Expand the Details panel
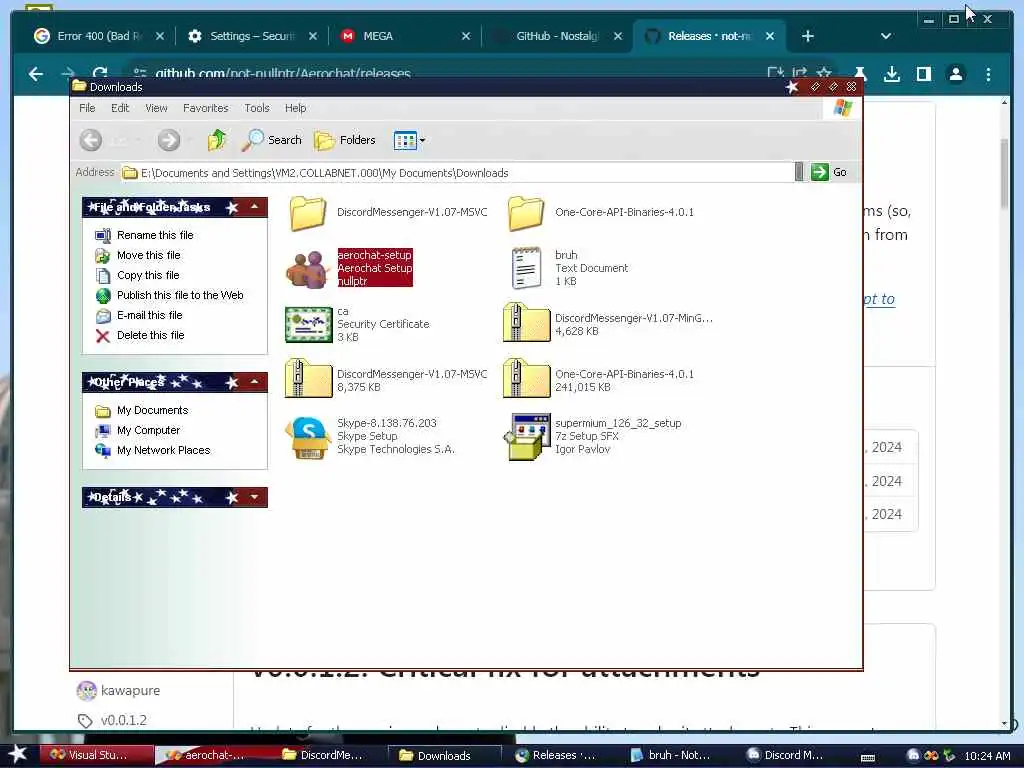The image size is (1024, 768). pos(254,498)
